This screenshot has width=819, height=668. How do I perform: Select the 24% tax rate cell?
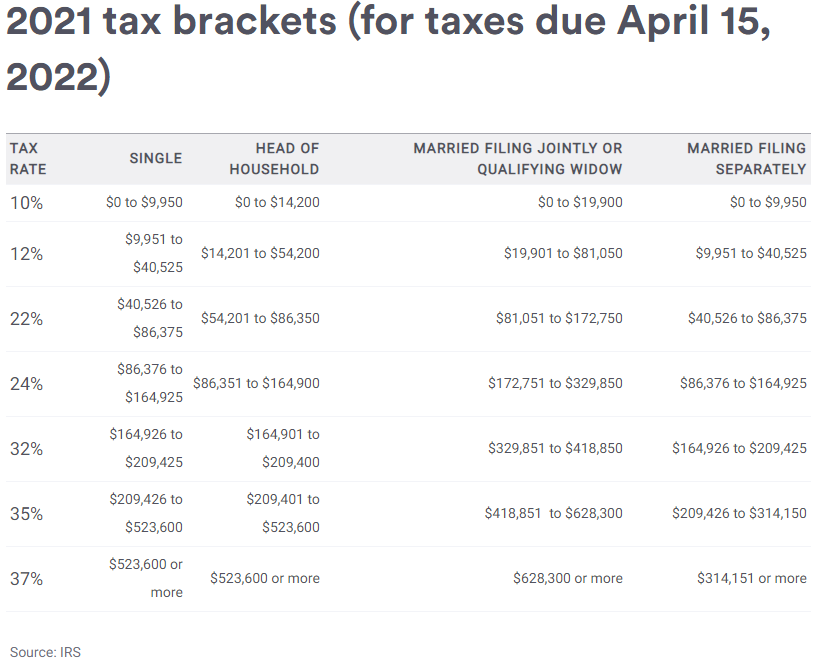(x=27, y=384)
